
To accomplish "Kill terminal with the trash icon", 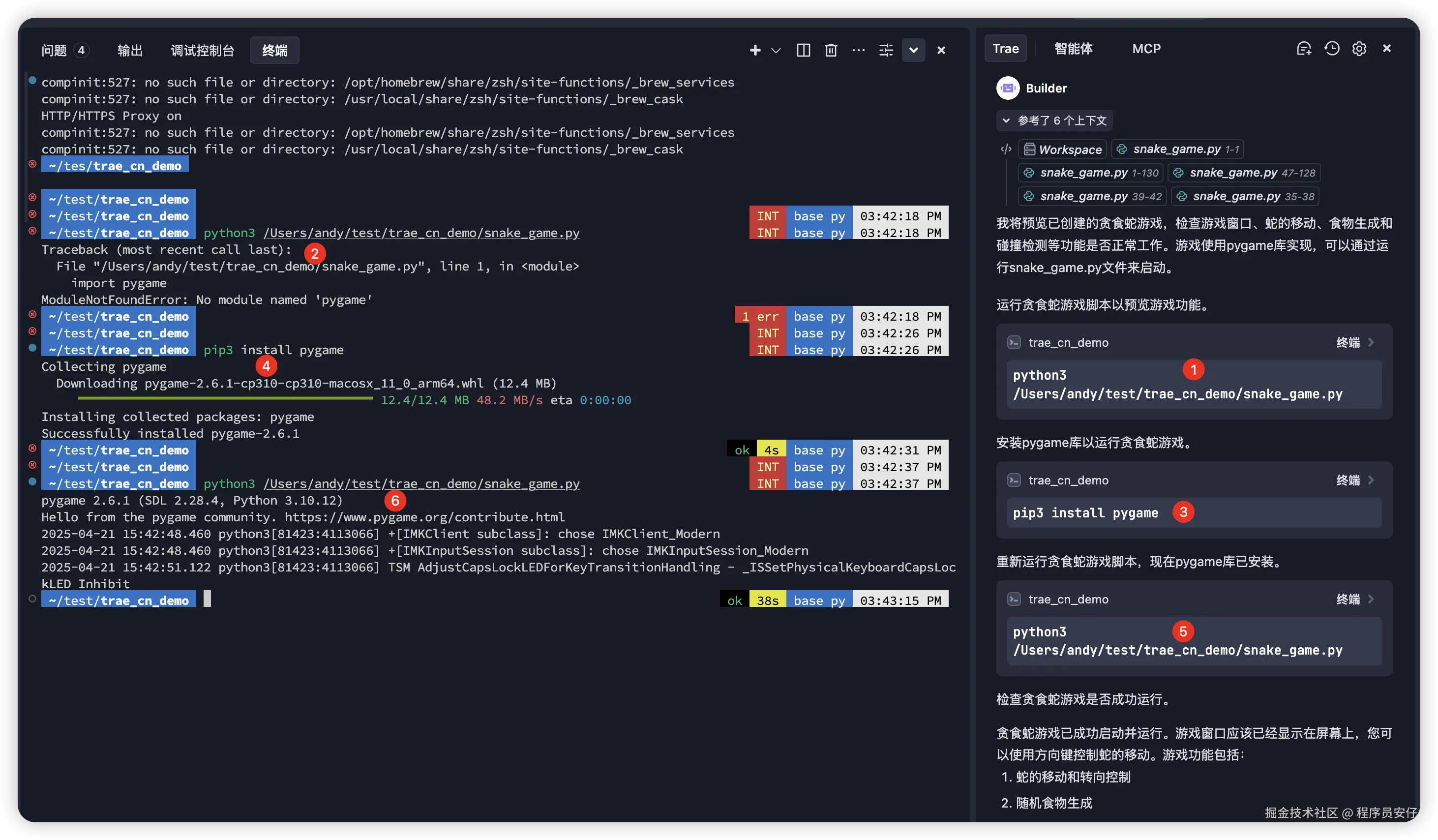I will [x=831, y=50].
